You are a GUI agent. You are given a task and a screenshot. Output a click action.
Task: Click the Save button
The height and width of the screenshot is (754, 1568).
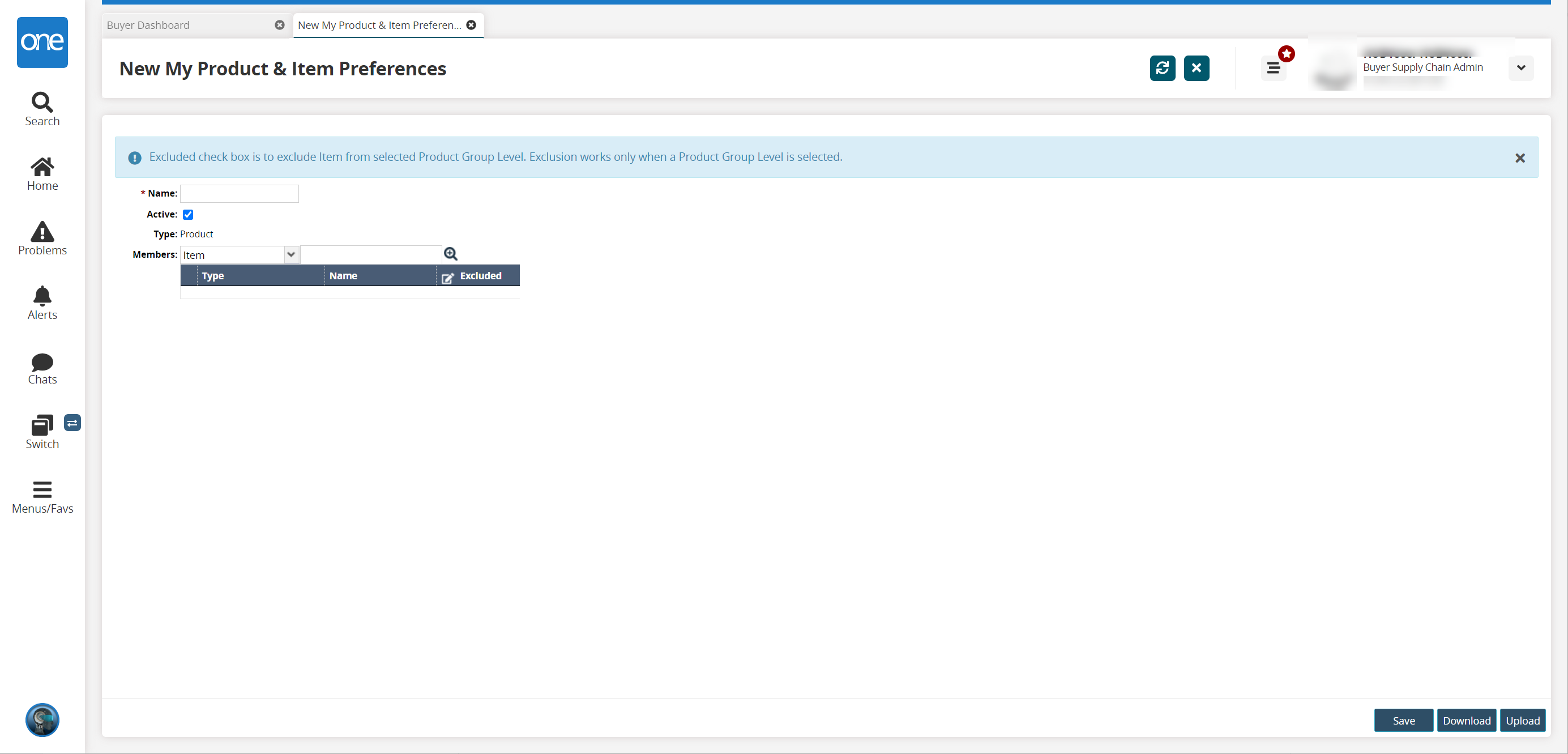pos(1403,721)
